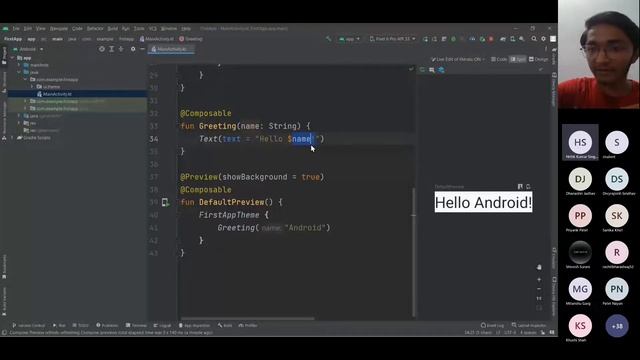Image resolution: width=640 pixels, height=360 pixels.
Task: Open the Edit menu
Action: click(x=28, y=29)
